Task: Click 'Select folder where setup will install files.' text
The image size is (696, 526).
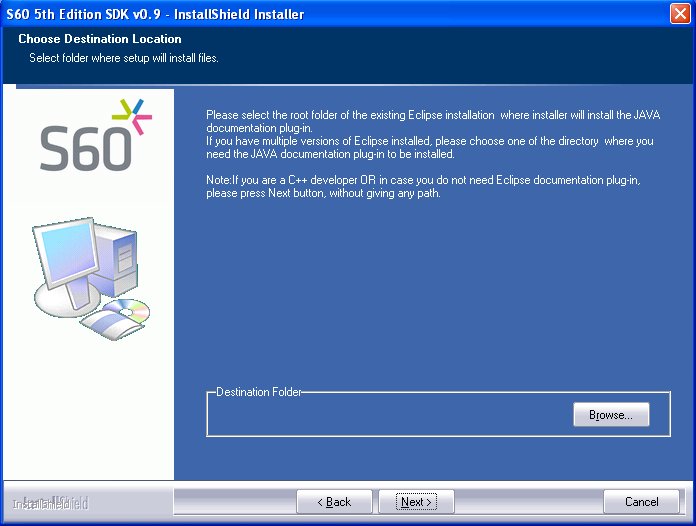Action: pyautogui.click(x=124, y=58)
